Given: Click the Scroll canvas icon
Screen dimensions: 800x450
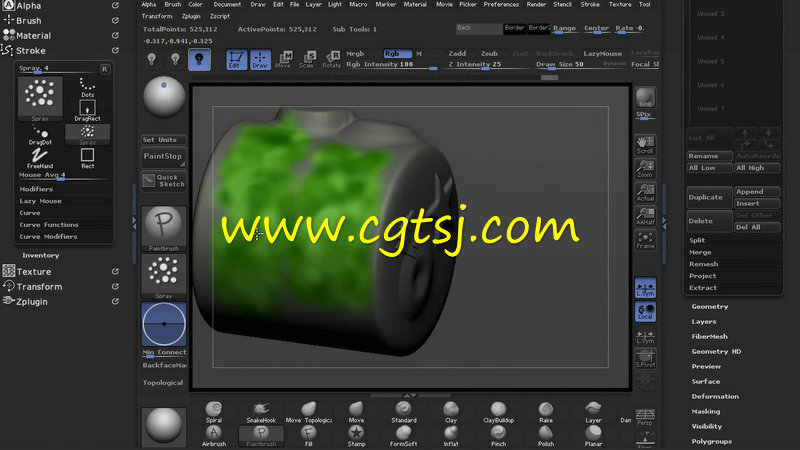Looking at the screenshot, I should click(645, 145).
